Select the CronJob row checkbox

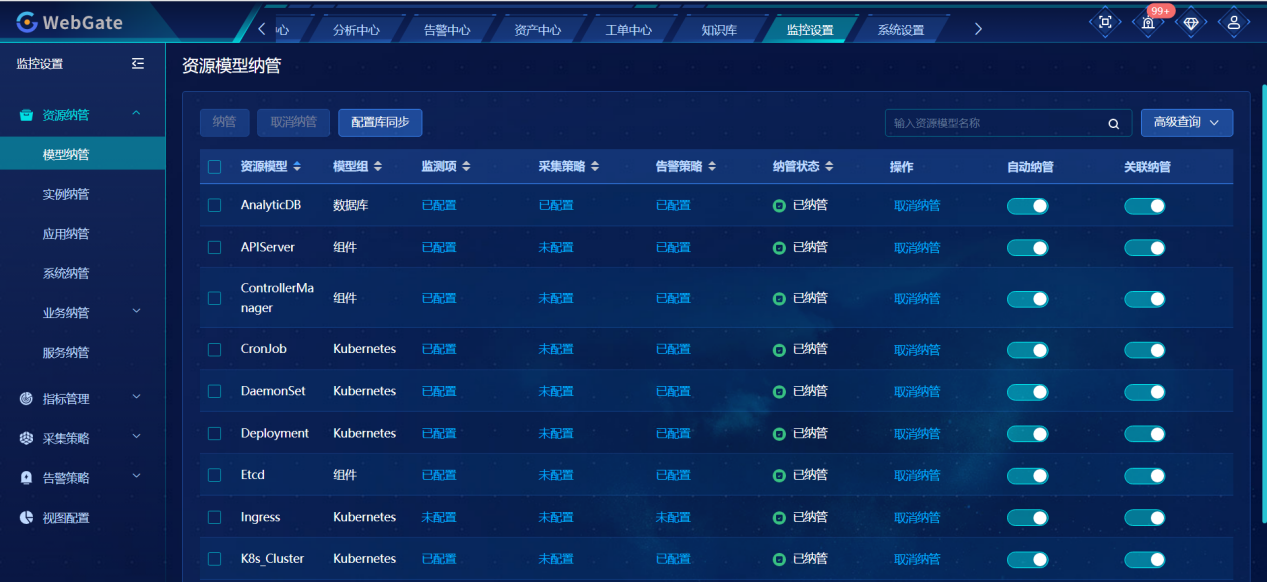pos(215,350)
